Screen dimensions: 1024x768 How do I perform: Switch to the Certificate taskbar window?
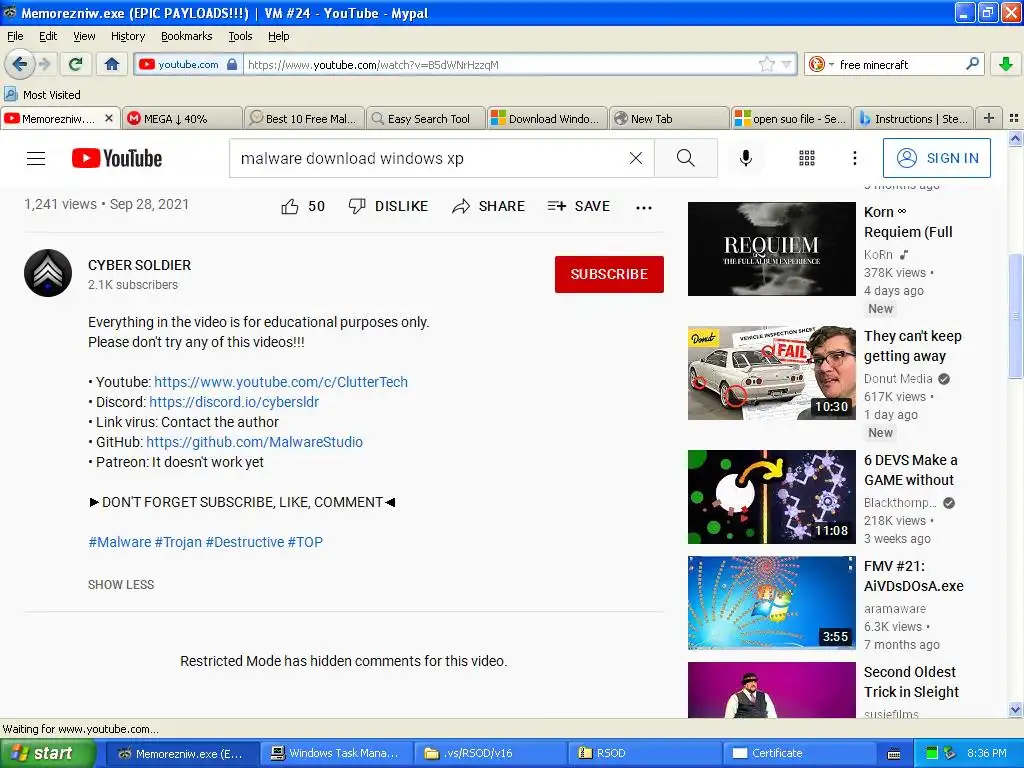tap(798, 753)
